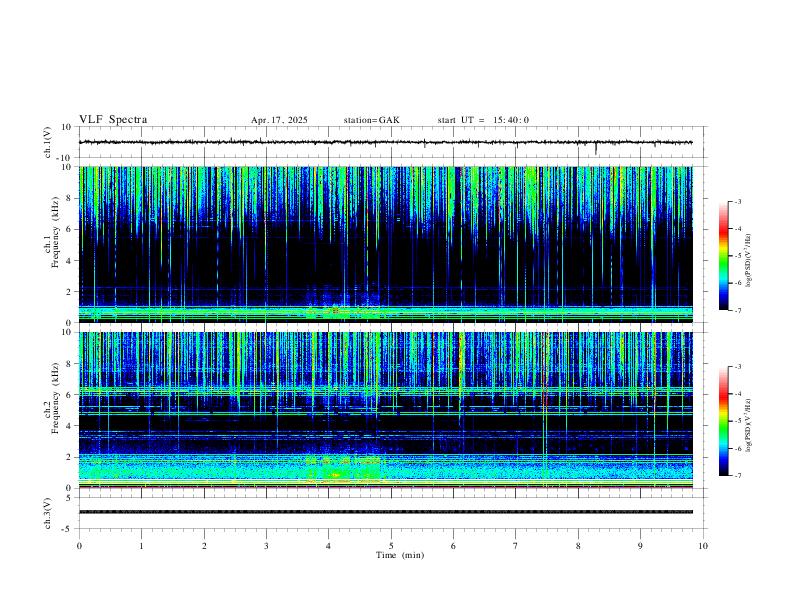Click the ch.2 spectrogram panel
This screenshot has width=792, height=612.
click(385, 410)
